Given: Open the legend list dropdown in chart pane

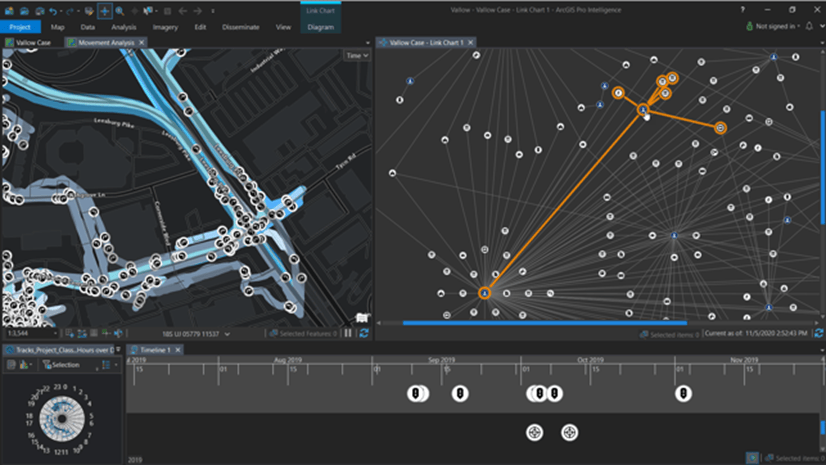Looking at the screenshot, I should coord(108,365).
